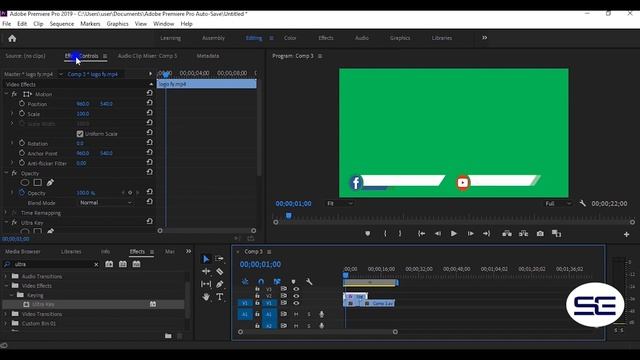The height and width of the screenshot is (360, 640).
Task: Click Lift button in Program monitor
Action: point(507,233)
